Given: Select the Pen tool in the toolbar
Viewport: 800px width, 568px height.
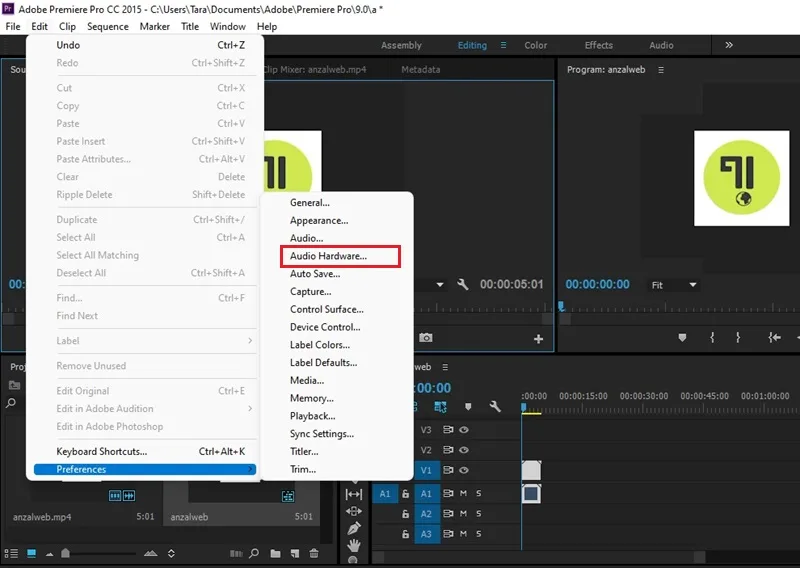Looking at the screenshot, I should 354,528.
